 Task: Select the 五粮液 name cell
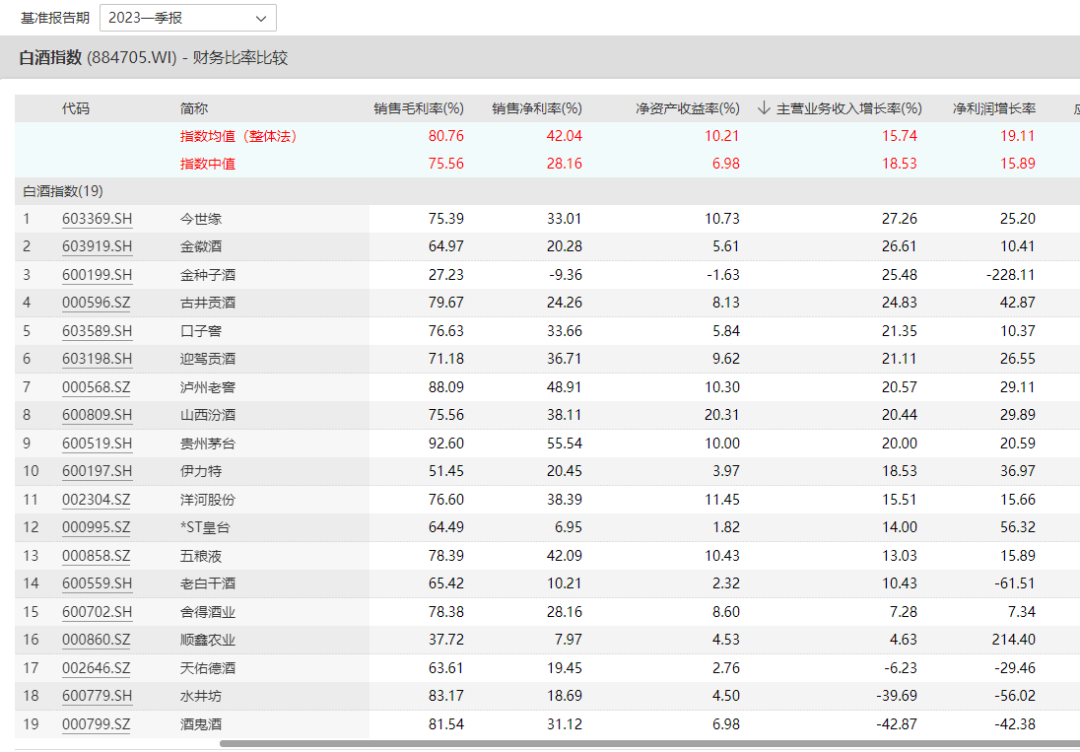pos(201,556)
